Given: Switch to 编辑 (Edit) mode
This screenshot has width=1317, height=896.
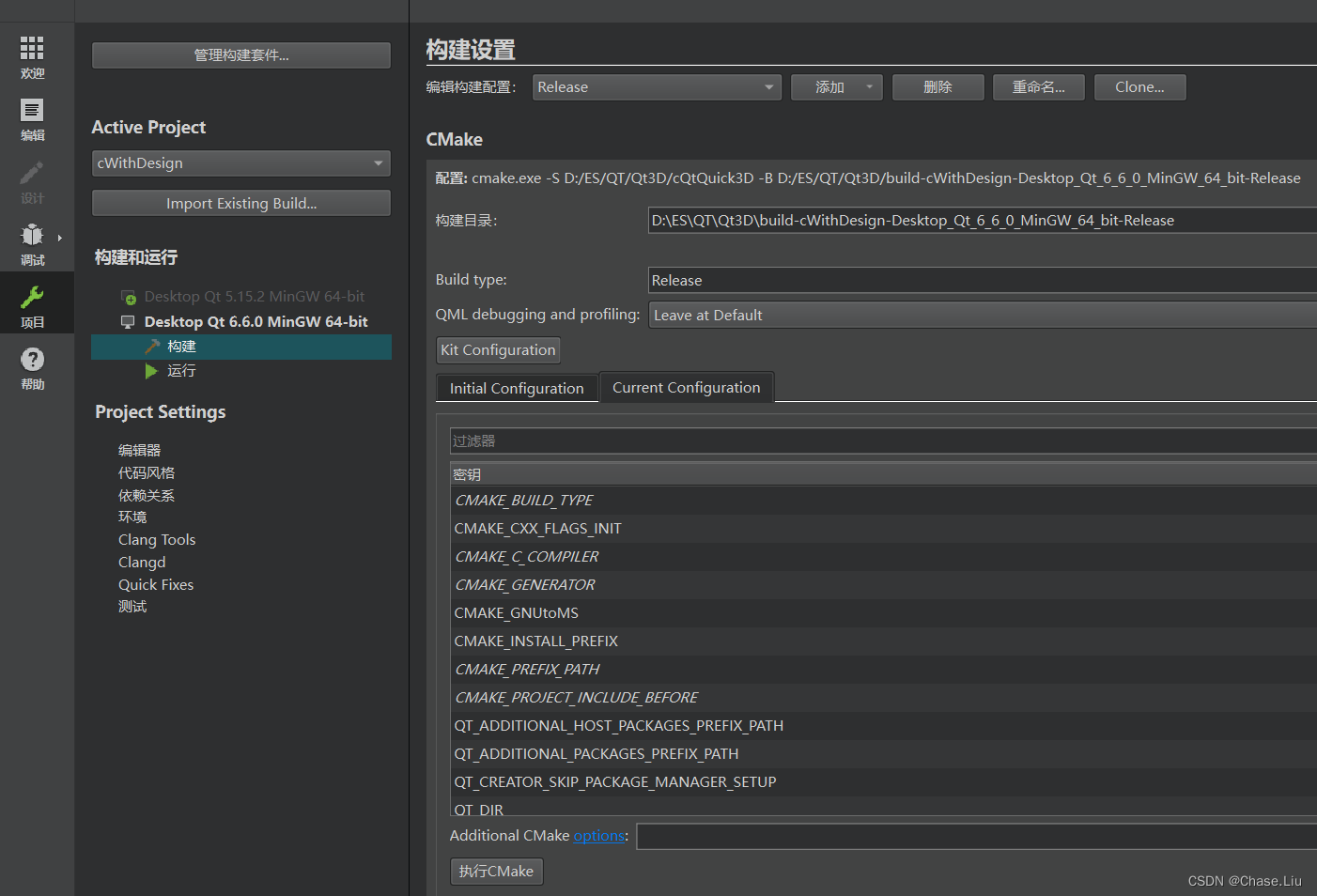Looking at the screenshot, I should tap(32, 119).
